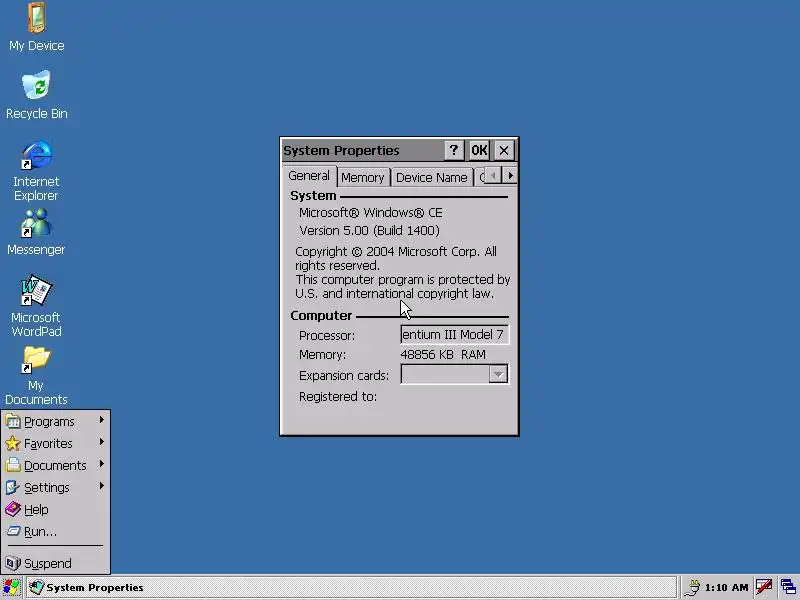Click OK in System Properties title bar
Image resolution: width=800 pixels, height=600 pixels.
click(479, 150)
